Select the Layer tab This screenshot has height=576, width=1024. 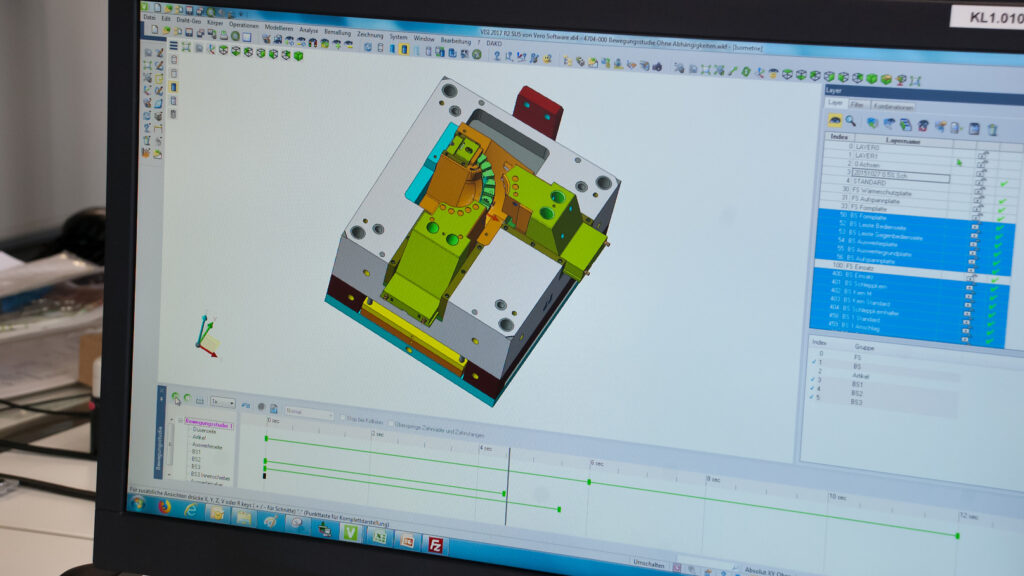pos(835,103)
